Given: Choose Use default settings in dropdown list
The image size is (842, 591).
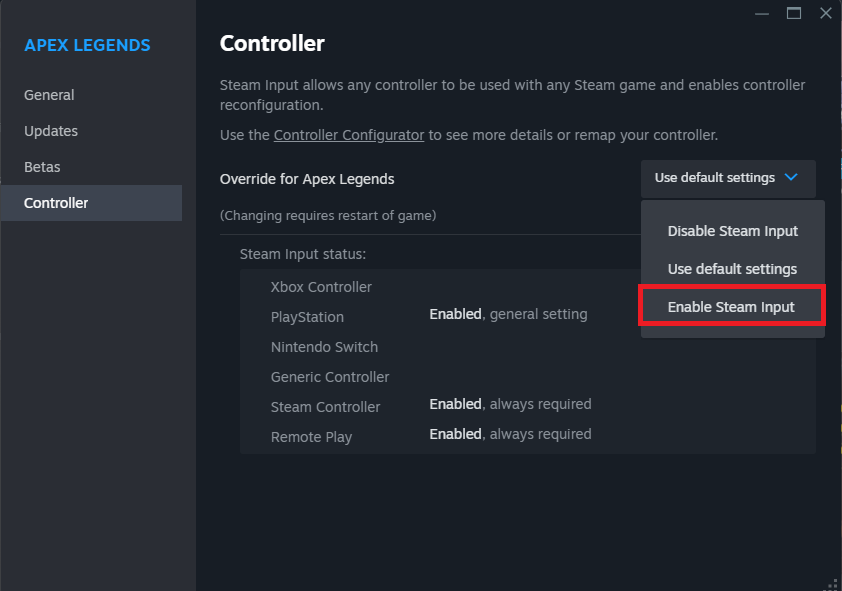Looking at the screenshot, I should point(732,269).
